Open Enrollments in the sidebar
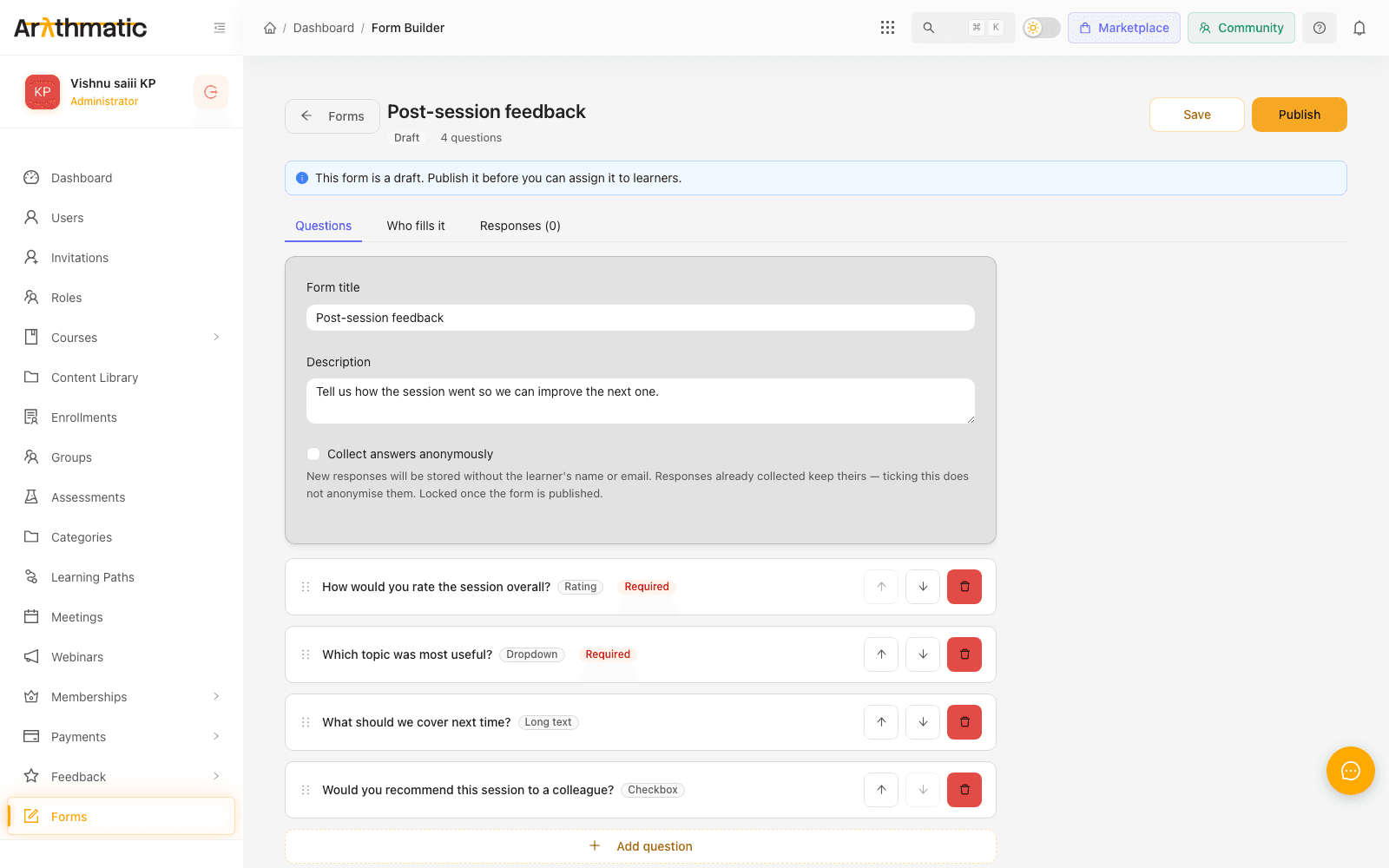The height and width of the screenshot is (868, 1389). click(122, 418)
